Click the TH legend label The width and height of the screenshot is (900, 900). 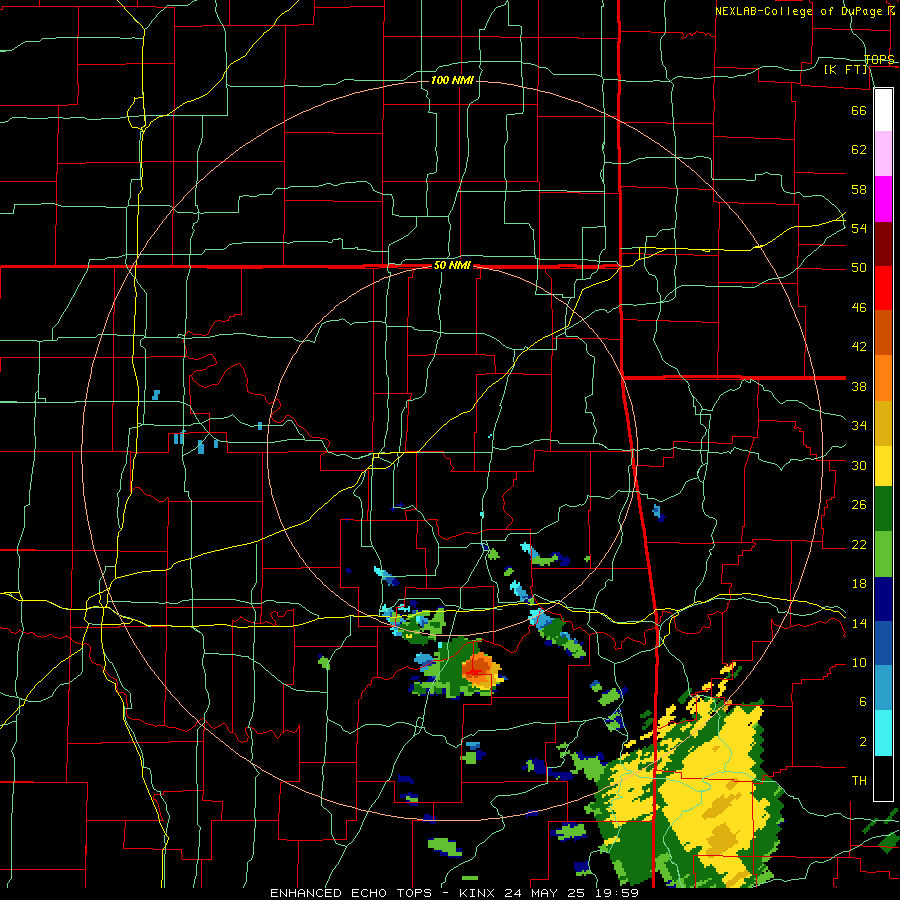click(x=859, y=781)
